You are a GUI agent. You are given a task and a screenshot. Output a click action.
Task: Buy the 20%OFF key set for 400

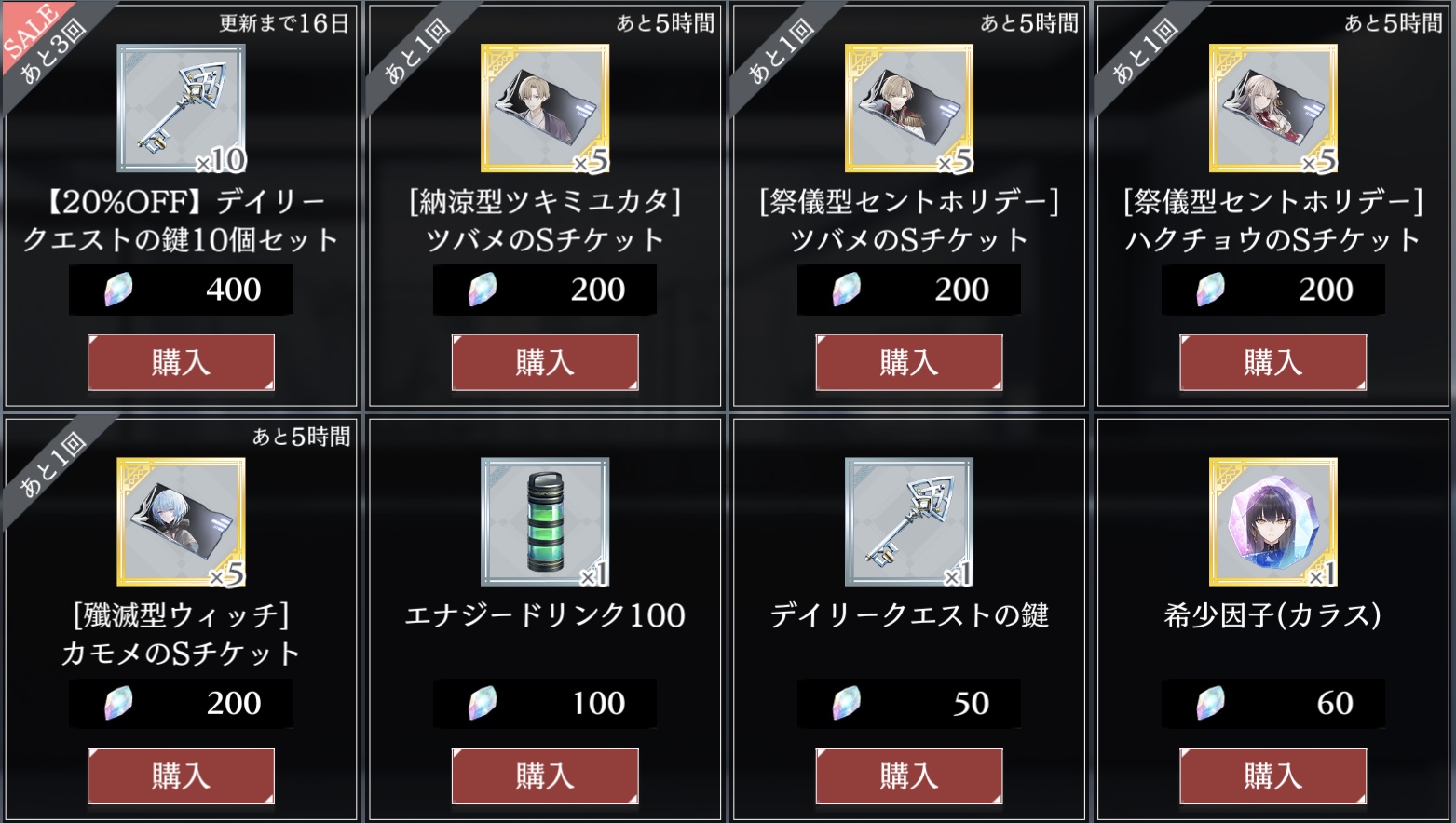coord(181,362)
